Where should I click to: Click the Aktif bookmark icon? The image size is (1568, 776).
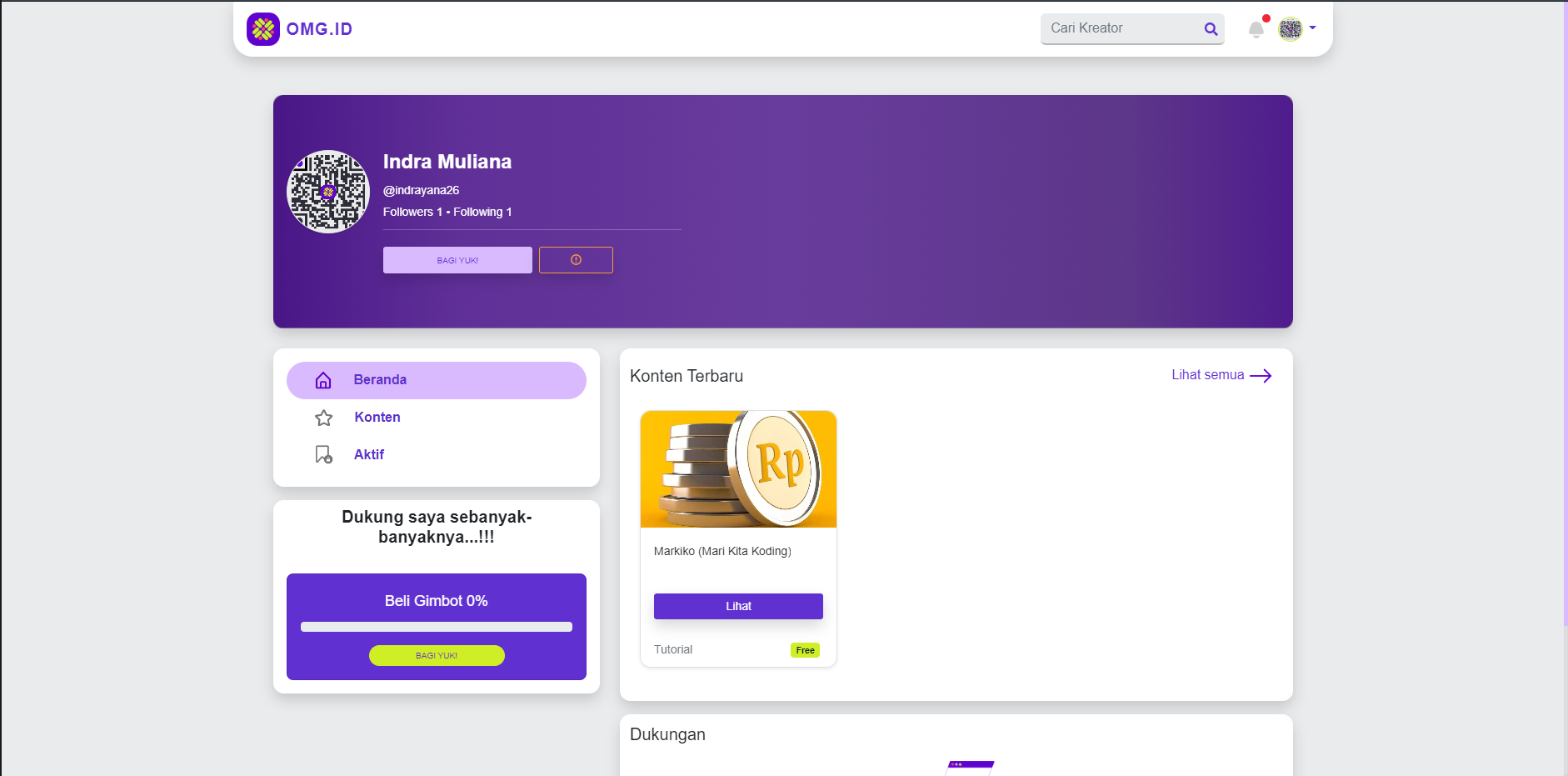(323, 454)
